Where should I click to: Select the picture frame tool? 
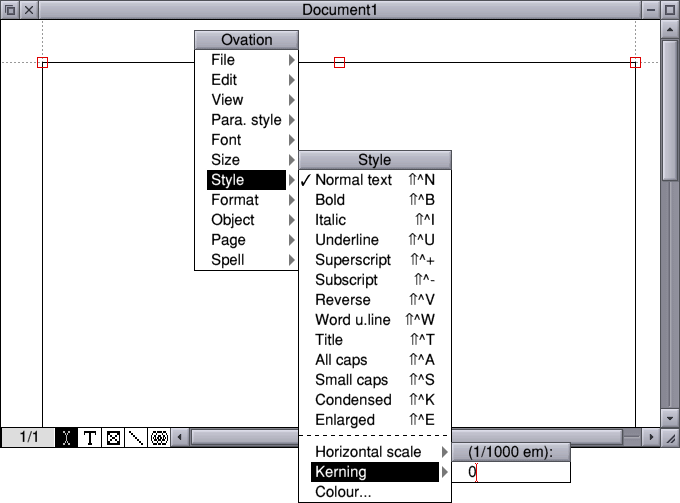(x=113, y=438)
